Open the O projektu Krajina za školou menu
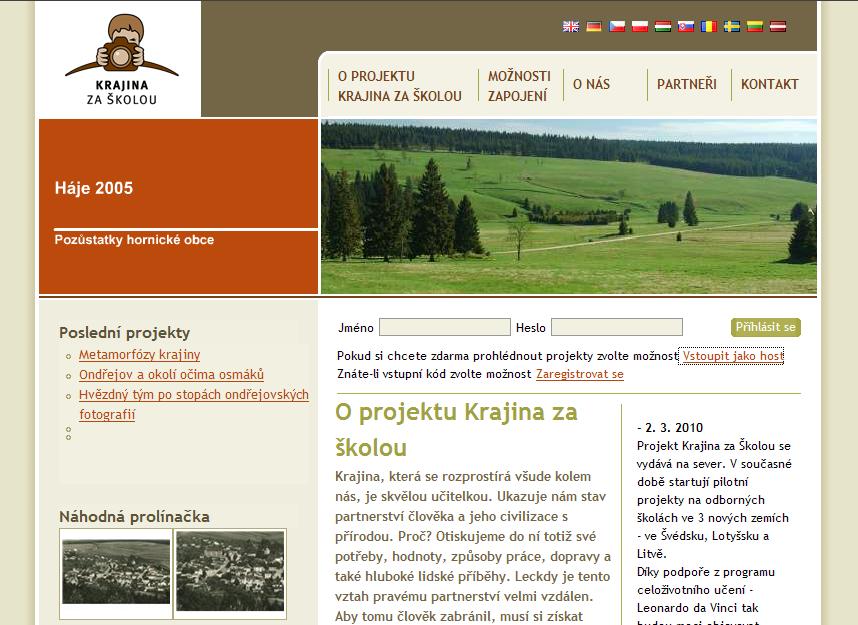 [399, 86]
